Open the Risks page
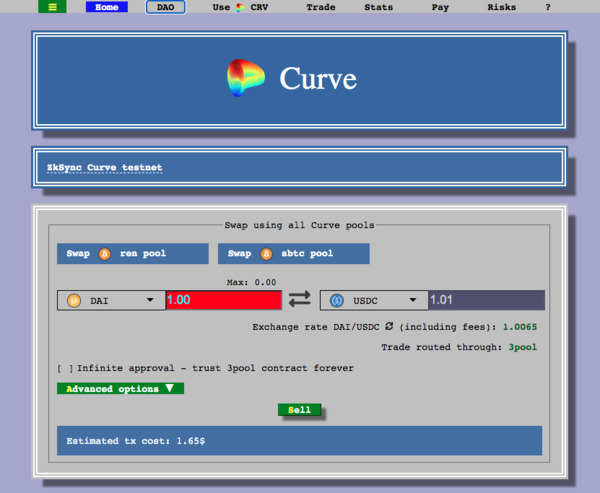 click(x=501, y=7)
